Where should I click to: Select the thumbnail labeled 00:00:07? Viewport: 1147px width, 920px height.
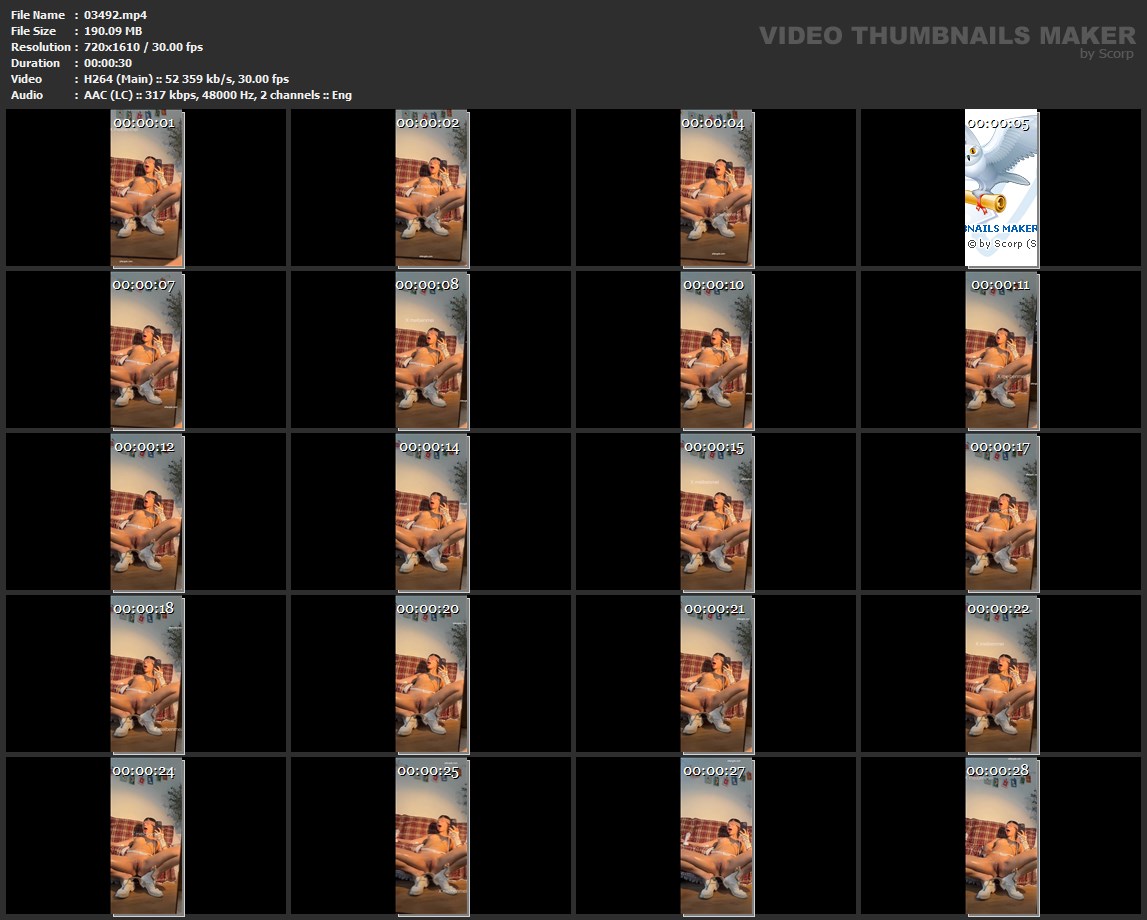coord(146,352)
